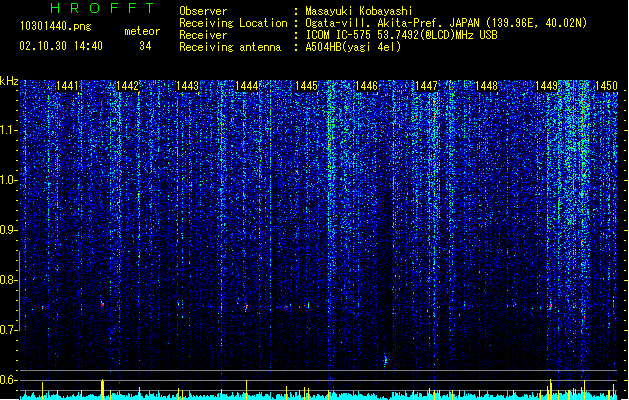Click the 1445 time marker

tap(306, 86)
